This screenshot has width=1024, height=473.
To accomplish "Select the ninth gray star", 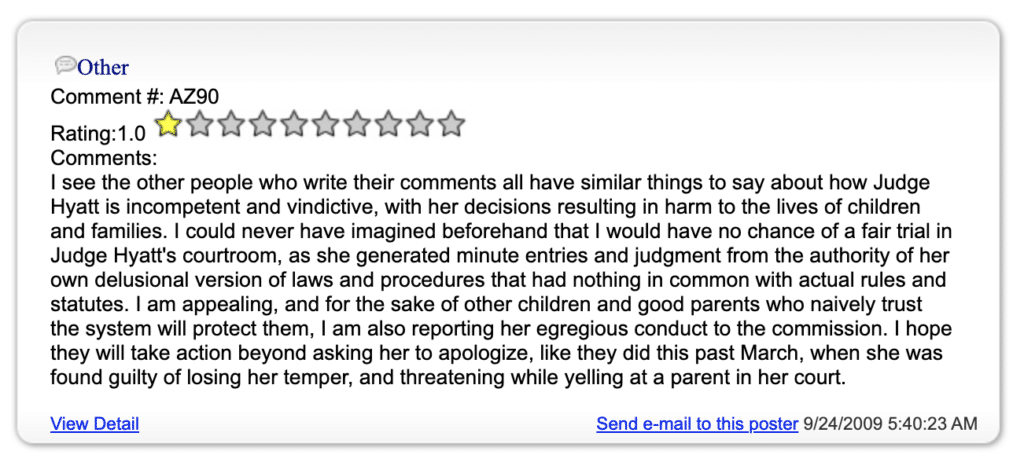I will click(419, 123).
